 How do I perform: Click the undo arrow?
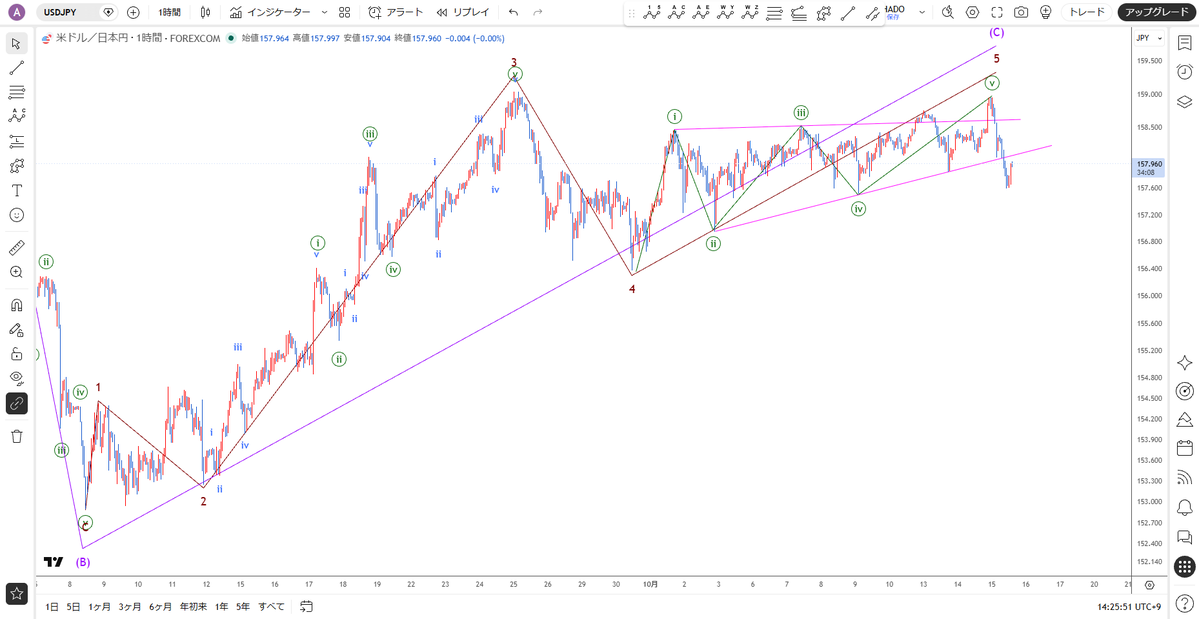coord(513,12)
